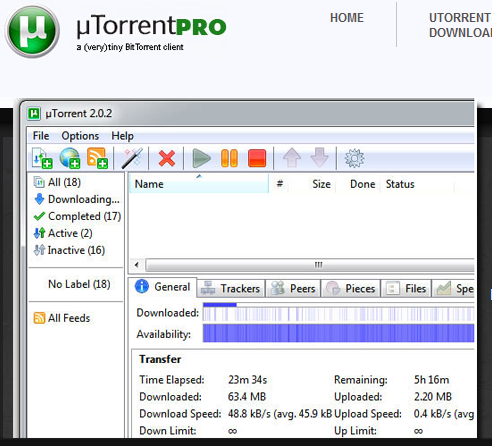Open the Create New Torrent wand icon
Image resolution: width=492 pixels, height=446 pixels.
click(132, 158)
